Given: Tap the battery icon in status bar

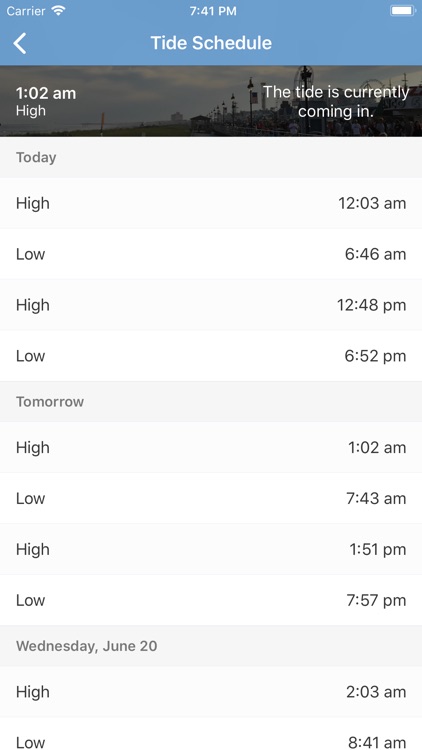Looking at the screenshot, I should [403, 11].
